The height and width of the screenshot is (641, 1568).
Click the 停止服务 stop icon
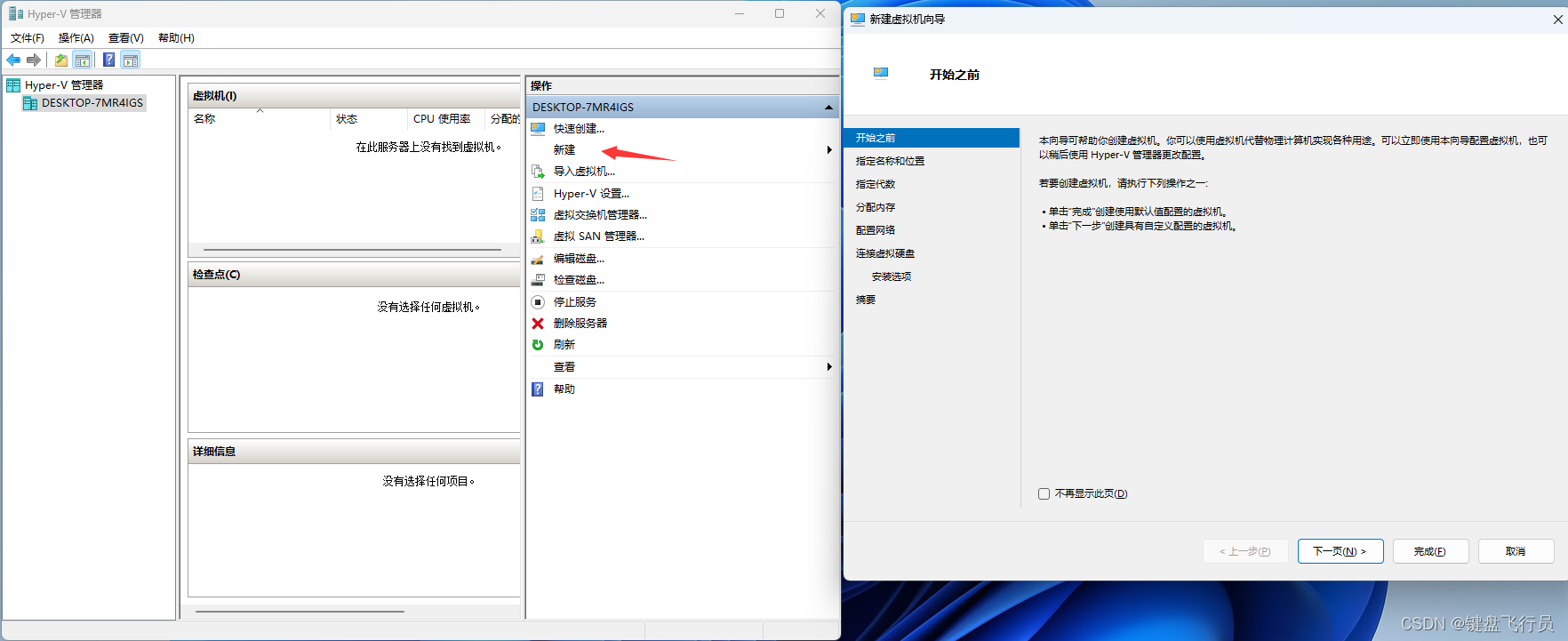coord(538,302)
